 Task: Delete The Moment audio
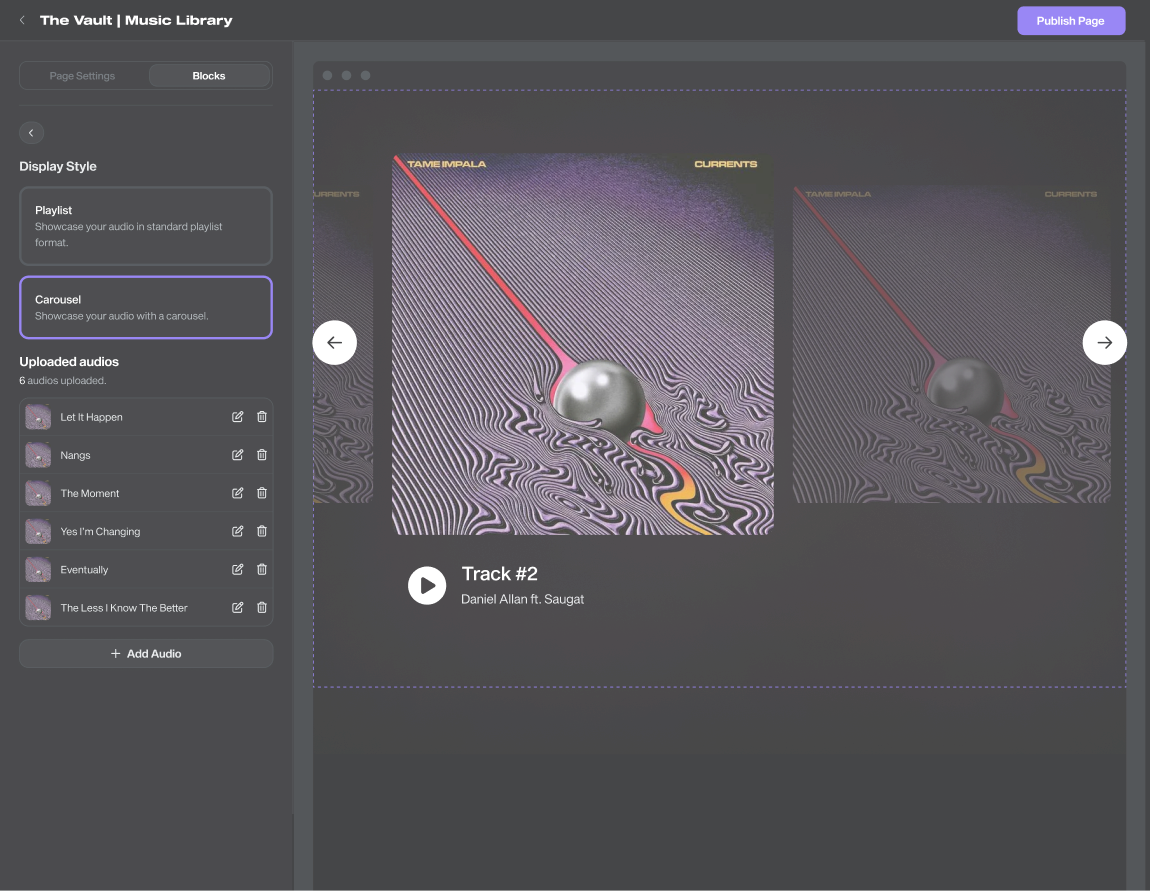click(262, 493)
